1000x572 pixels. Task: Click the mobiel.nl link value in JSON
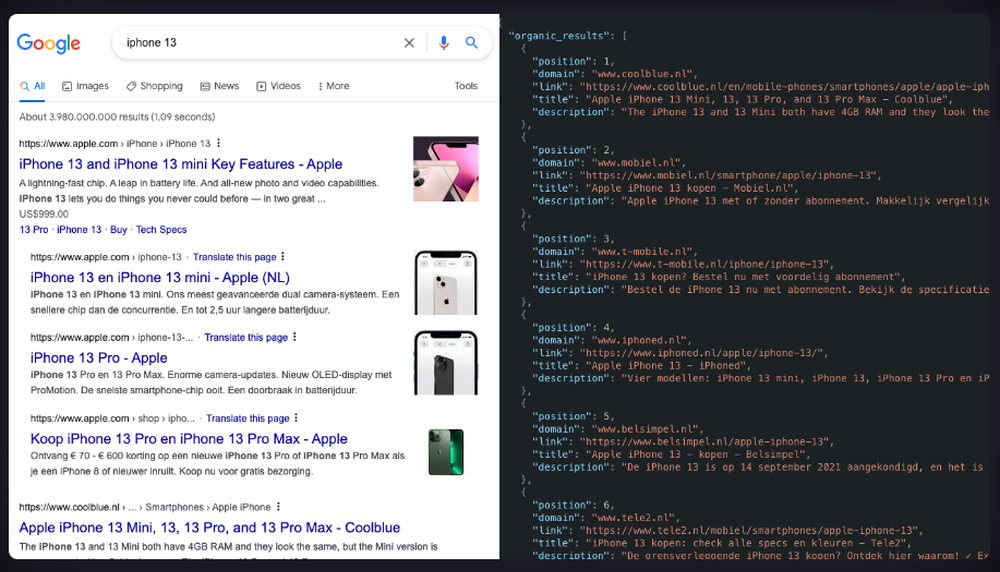(x=729, y=175)
